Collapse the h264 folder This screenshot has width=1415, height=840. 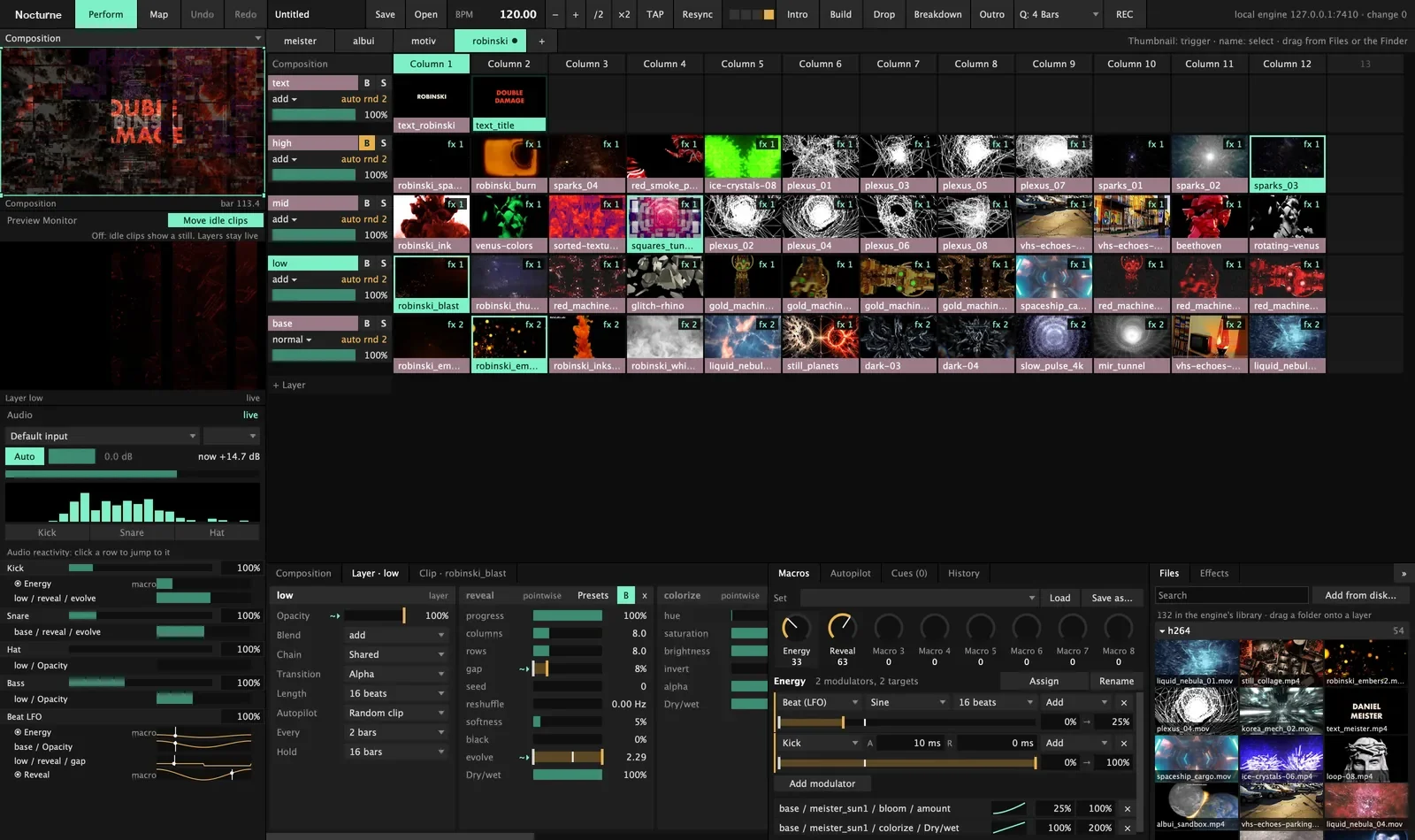click(1162, 630)
